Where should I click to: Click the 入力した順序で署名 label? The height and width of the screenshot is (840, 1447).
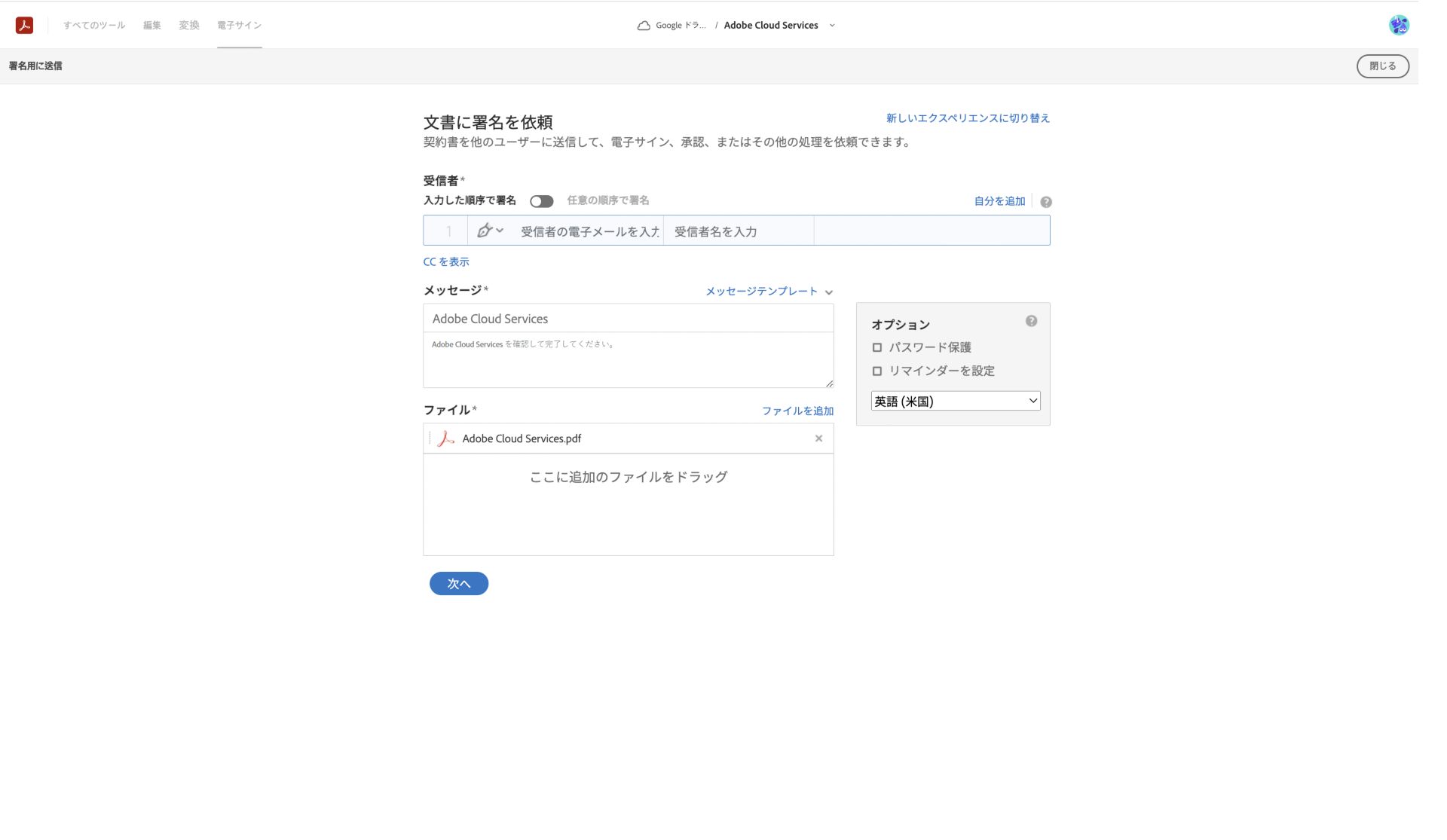point(470,200)
